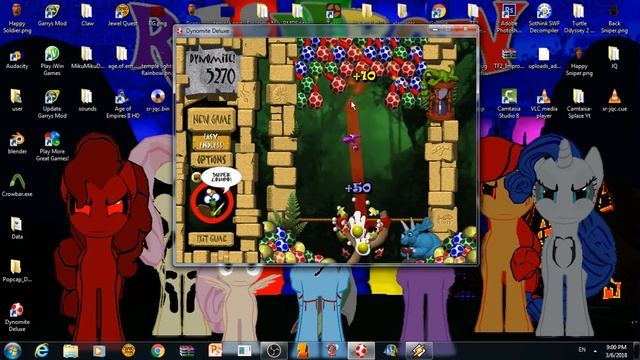Launch Internet Explorer from the taskbar
This screenshot has height=360, width=640.
(x=42, y=351)
